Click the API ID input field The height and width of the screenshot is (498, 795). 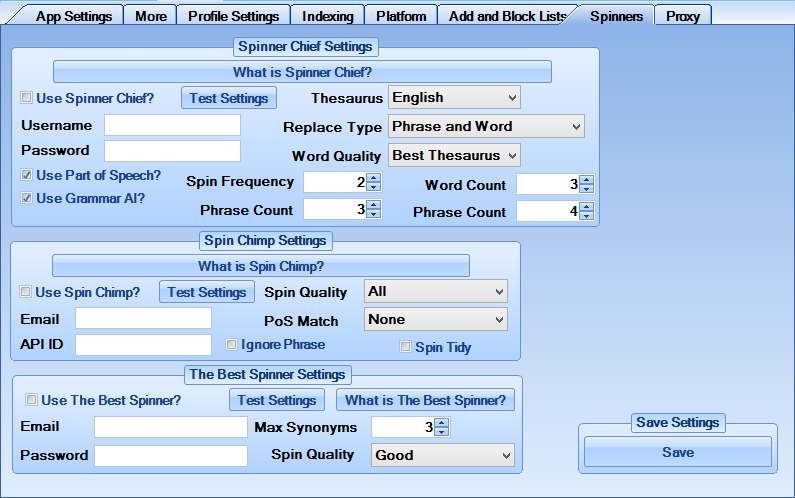(x=143, y=345)
